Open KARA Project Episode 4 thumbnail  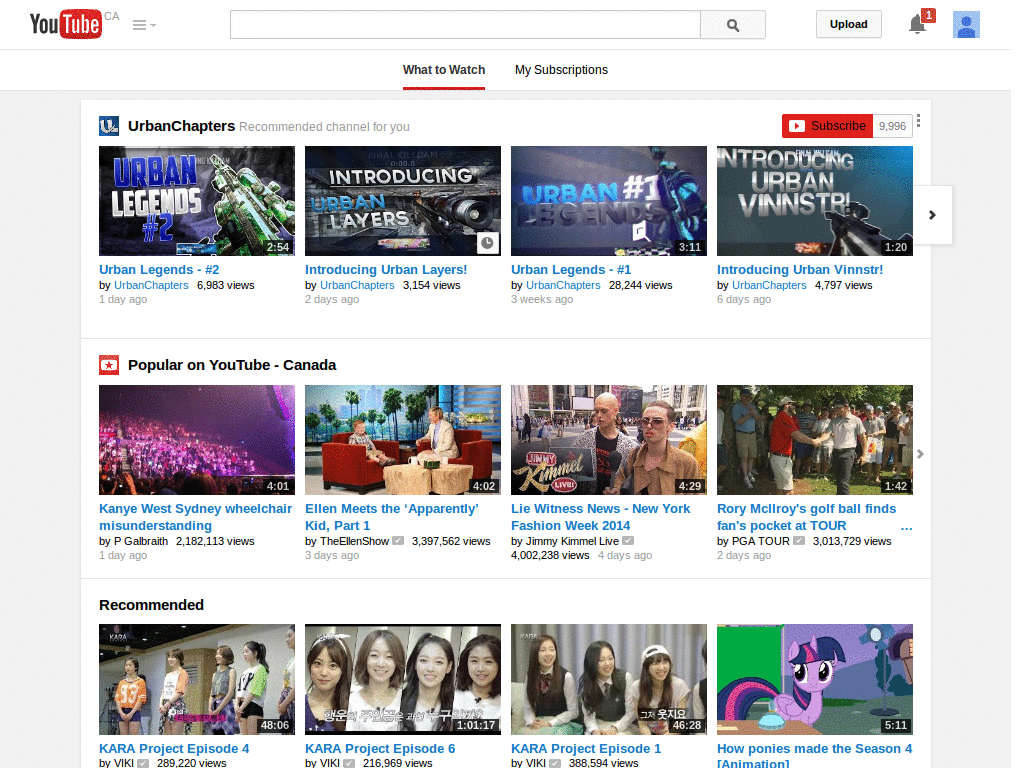(197, 679)
